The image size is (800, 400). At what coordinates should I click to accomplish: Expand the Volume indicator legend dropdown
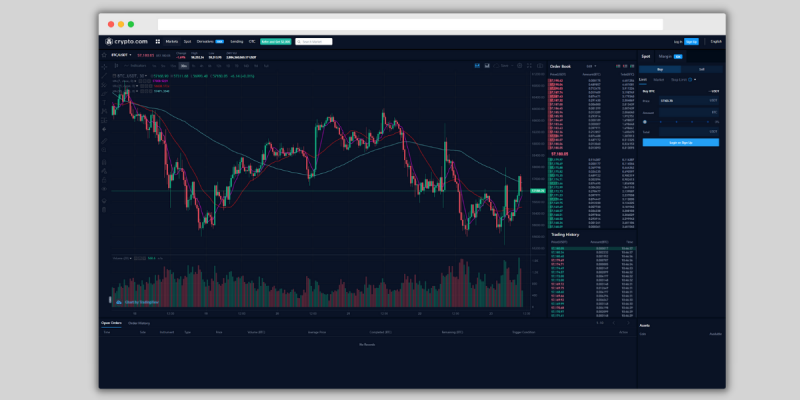[131, 258]
